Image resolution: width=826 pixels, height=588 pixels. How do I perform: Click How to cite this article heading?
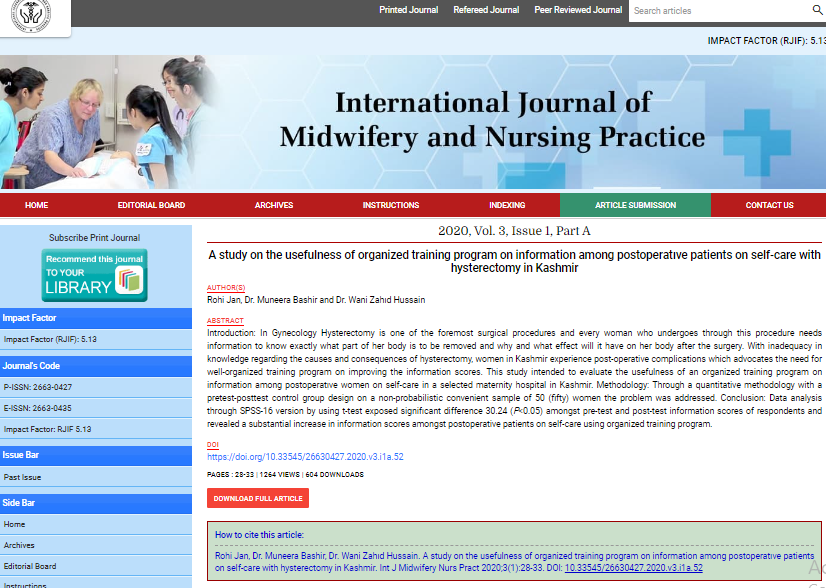[x=259, y=535]
